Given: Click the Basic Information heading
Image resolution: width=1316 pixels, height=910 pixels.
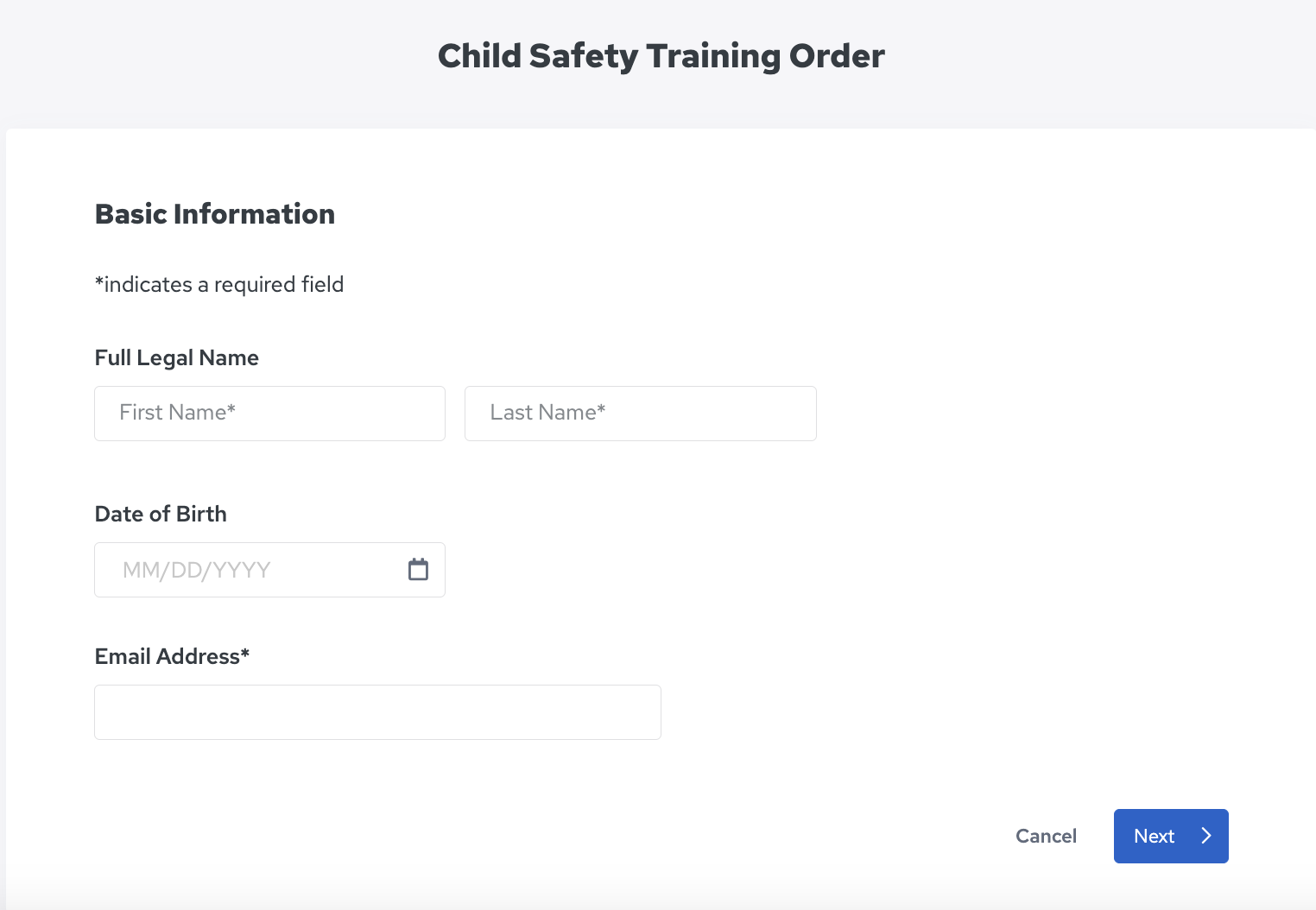Looking at the screenshot, I should click(x=214, y=214).
